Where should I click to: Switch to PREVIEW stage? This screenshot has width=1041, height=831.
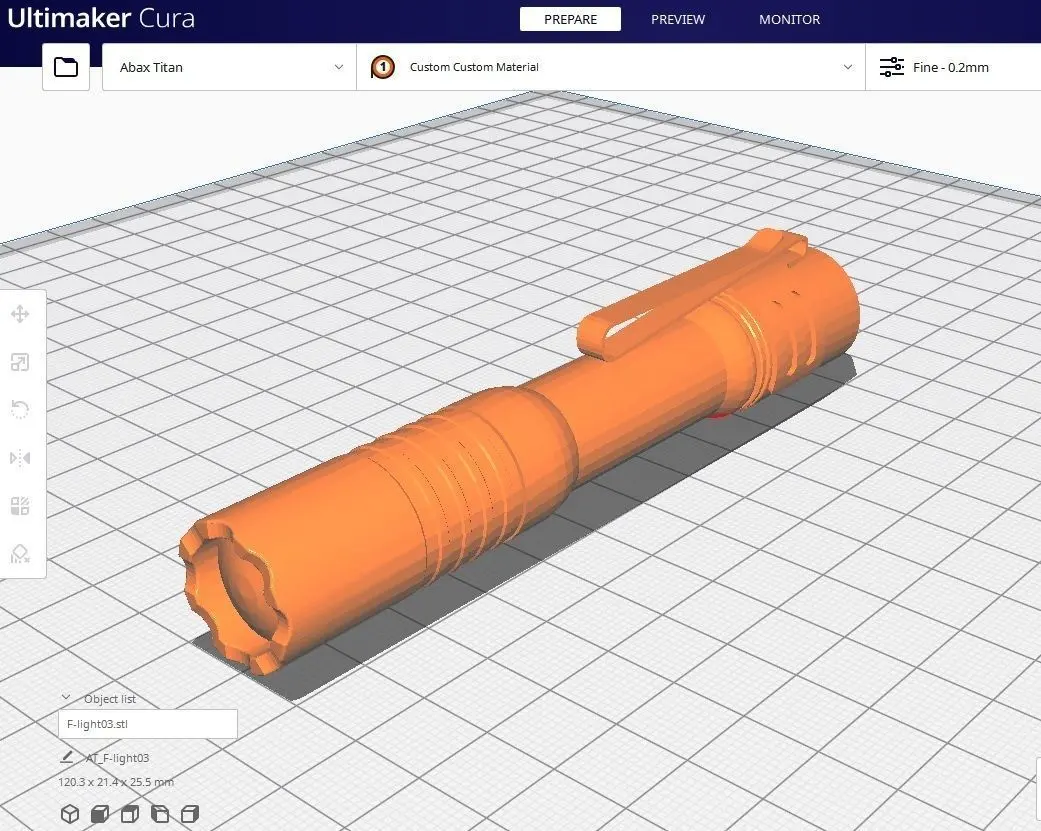click(x=678, y=19)
